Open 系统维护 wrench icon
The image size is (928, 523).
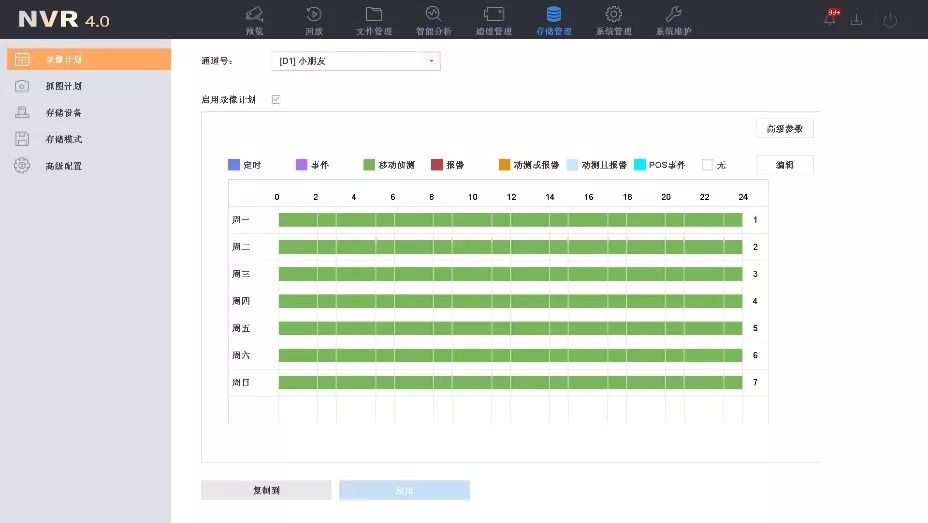coord(673,15)
